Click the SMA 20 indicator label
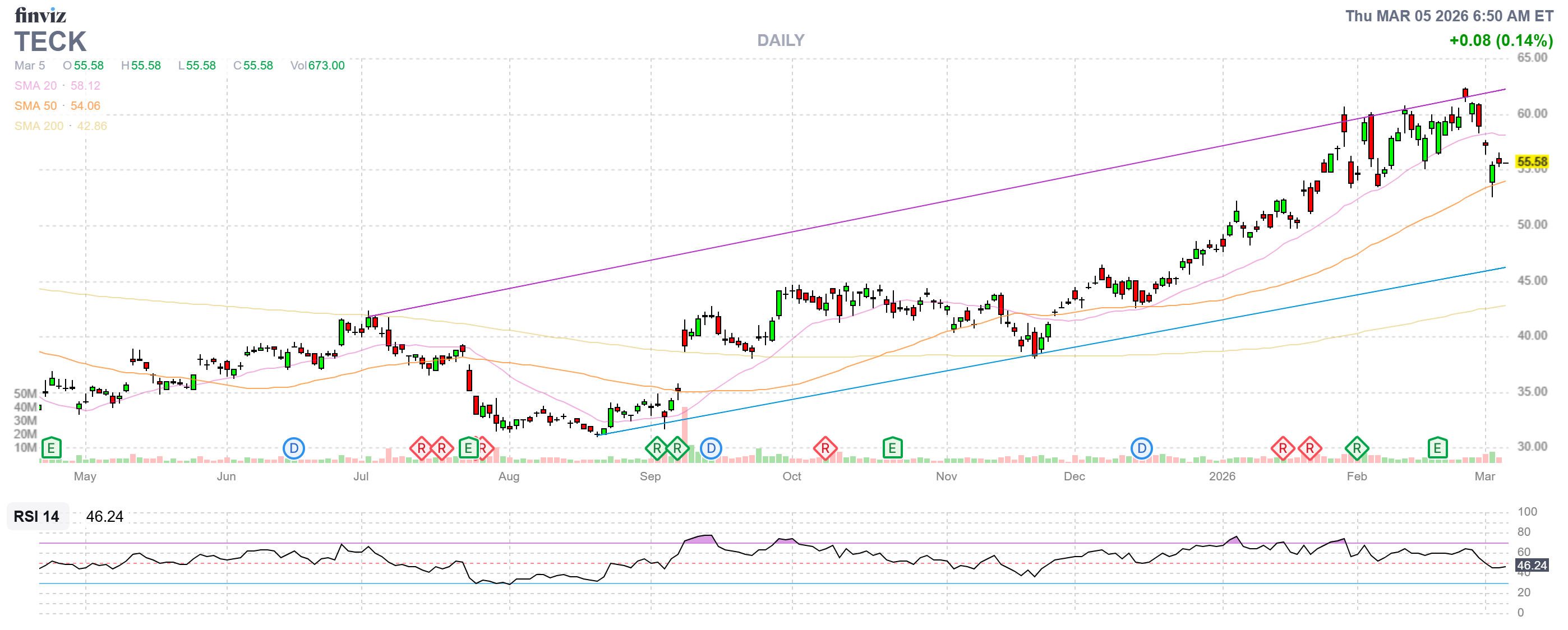 (36, 86)
